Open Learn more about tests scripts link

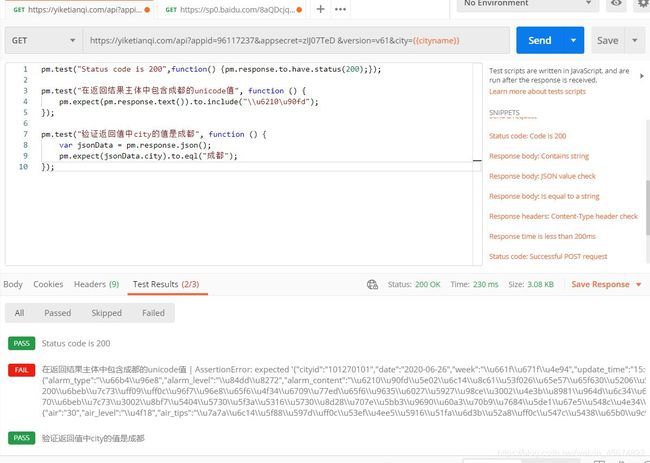[537, 92]
